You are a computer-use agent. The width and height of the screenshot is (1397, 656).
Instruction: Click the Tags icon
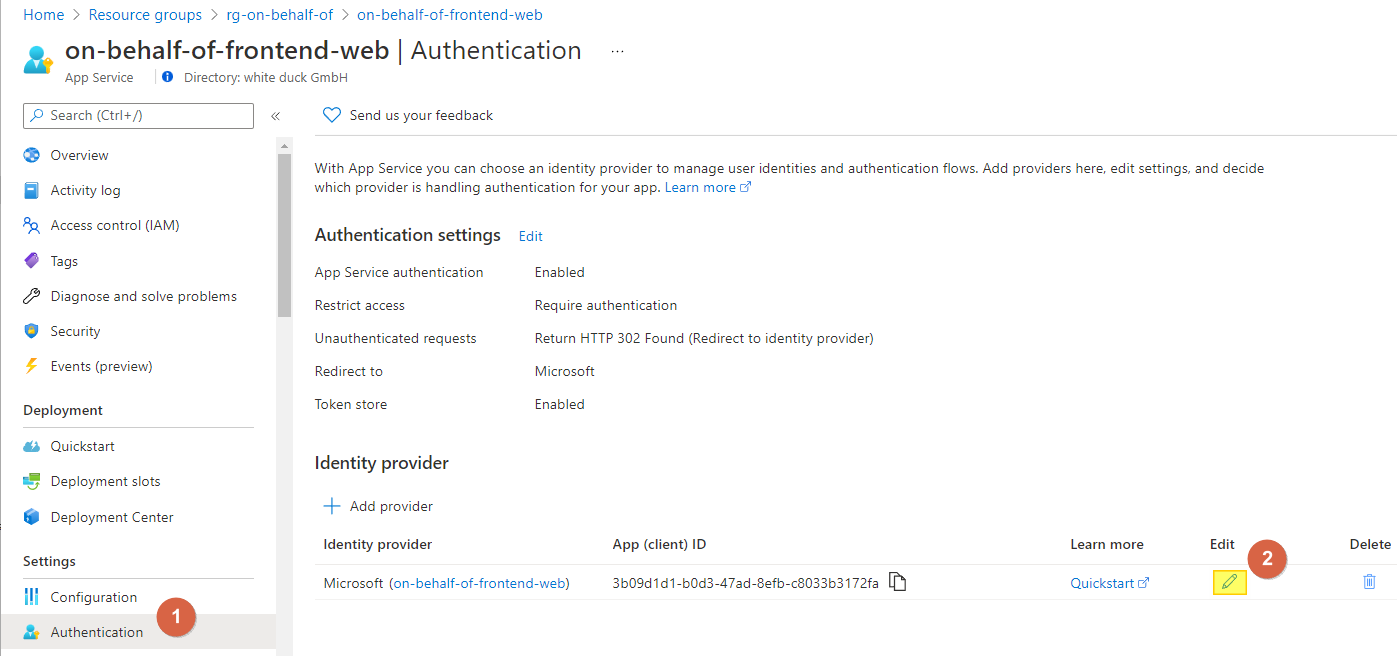pos(32,261)
